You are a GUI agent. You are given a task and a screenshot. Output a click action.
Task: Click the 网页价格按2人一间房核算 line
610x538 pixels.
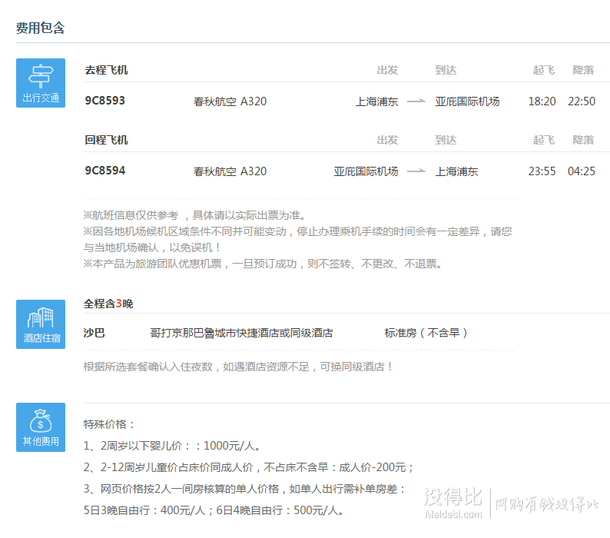(244, 489)
